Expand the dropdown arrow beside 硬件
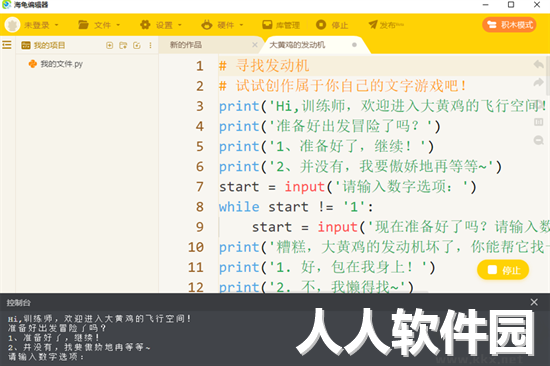The height and width of the screenshot is (366, 550). click(x=241, y=25)
